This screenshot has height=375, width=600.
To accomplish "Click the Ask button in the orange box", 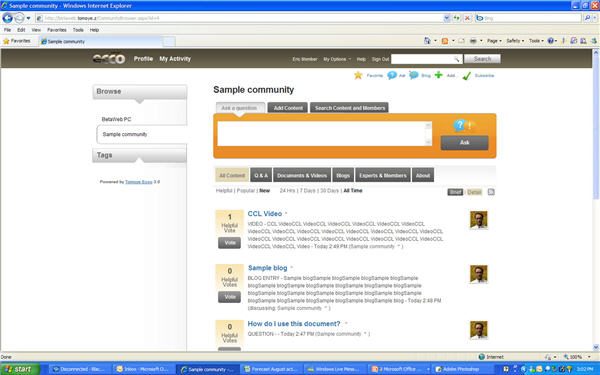I will click(x=464, y=142).
